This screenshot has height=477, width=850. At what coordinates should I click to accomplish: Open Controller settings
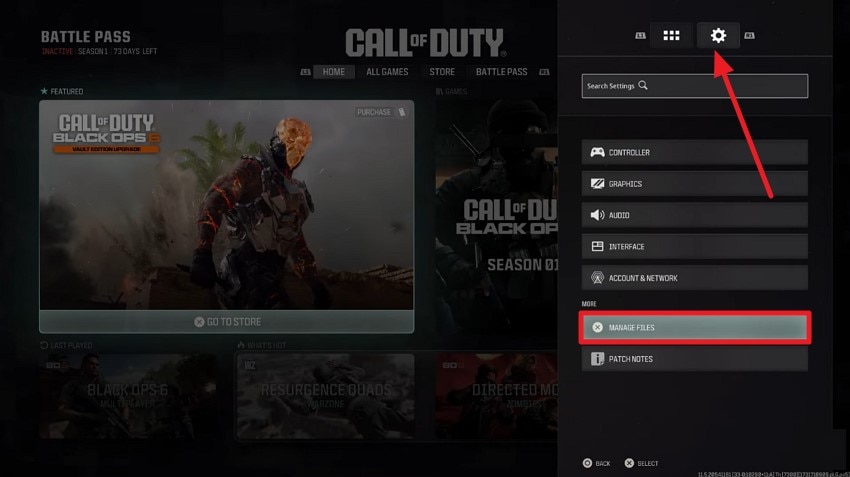click(694, 152)
